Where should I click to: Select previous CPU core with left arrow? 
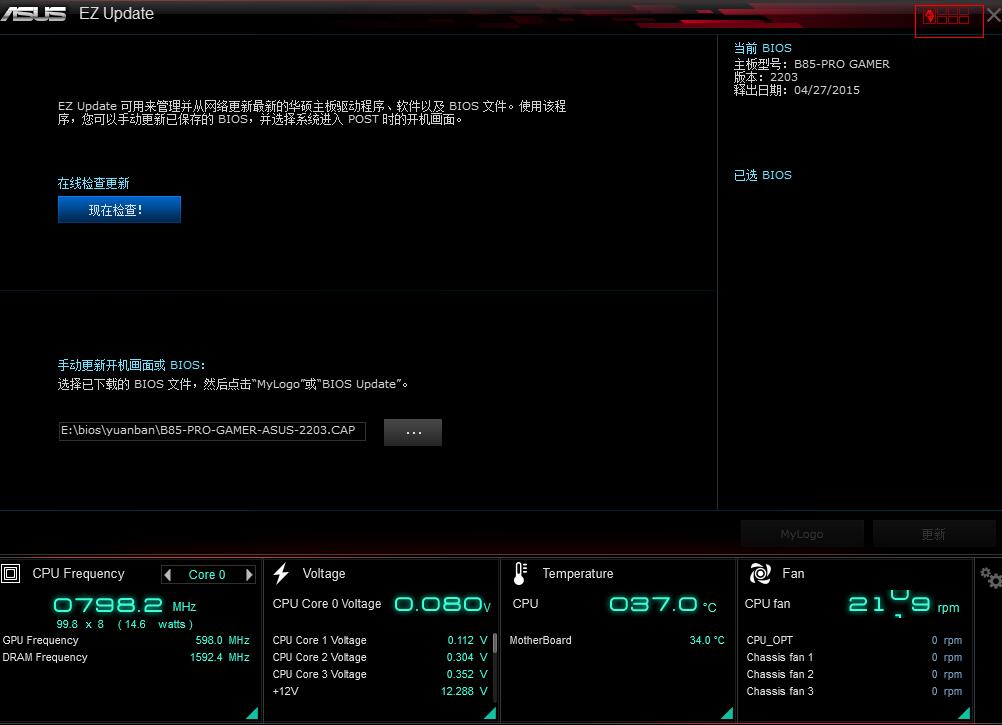167,574
